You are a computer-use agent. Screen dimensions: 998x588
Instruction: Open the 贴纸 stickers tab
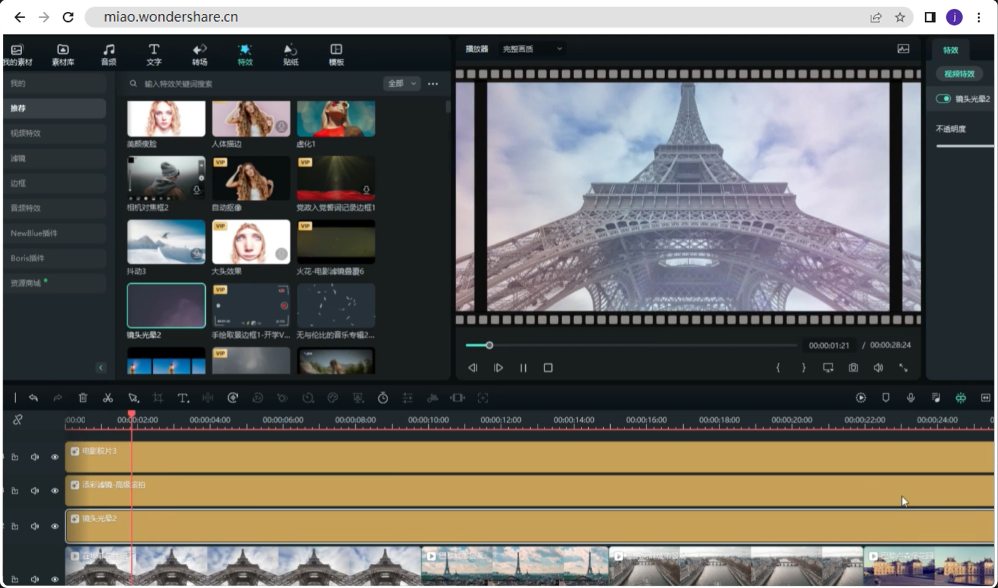click(x=290, y=55)
